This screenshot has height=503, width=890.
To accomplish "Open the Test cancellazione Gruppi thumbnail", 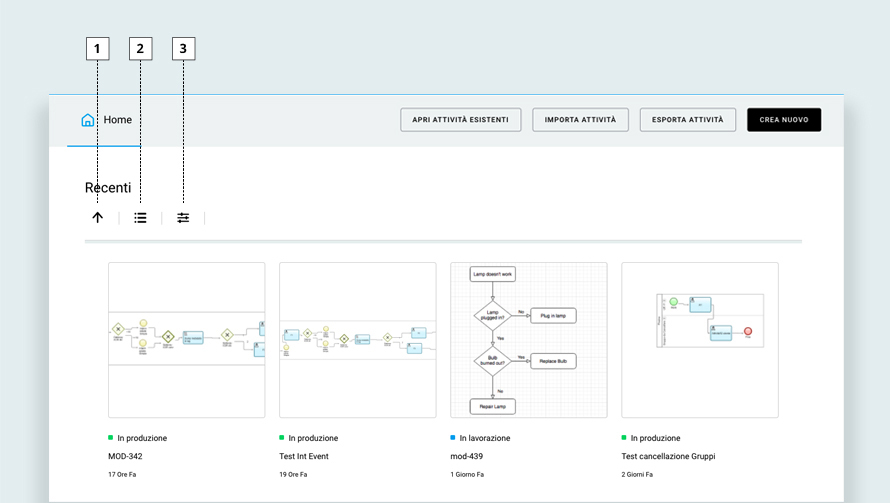I will (700, 340).
